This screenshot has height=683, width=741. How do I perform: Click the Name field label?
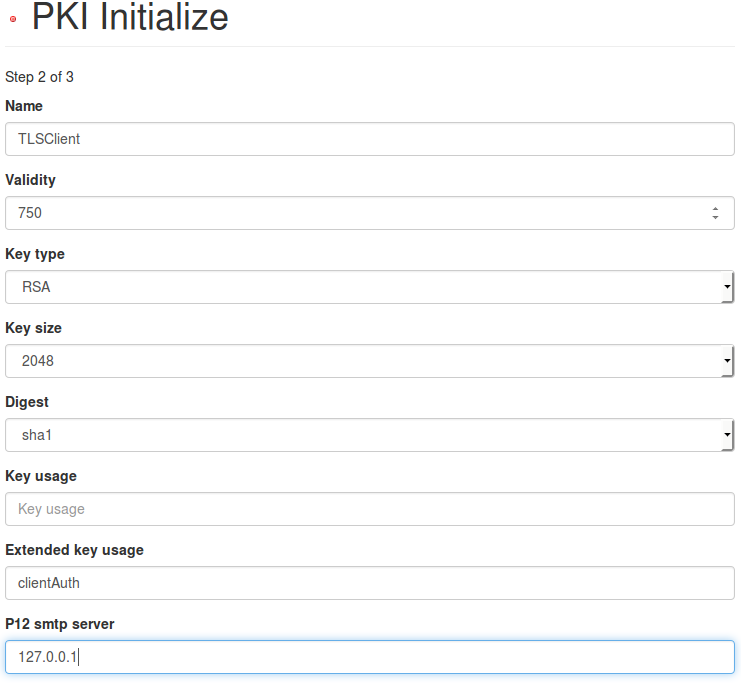[24, 106]
